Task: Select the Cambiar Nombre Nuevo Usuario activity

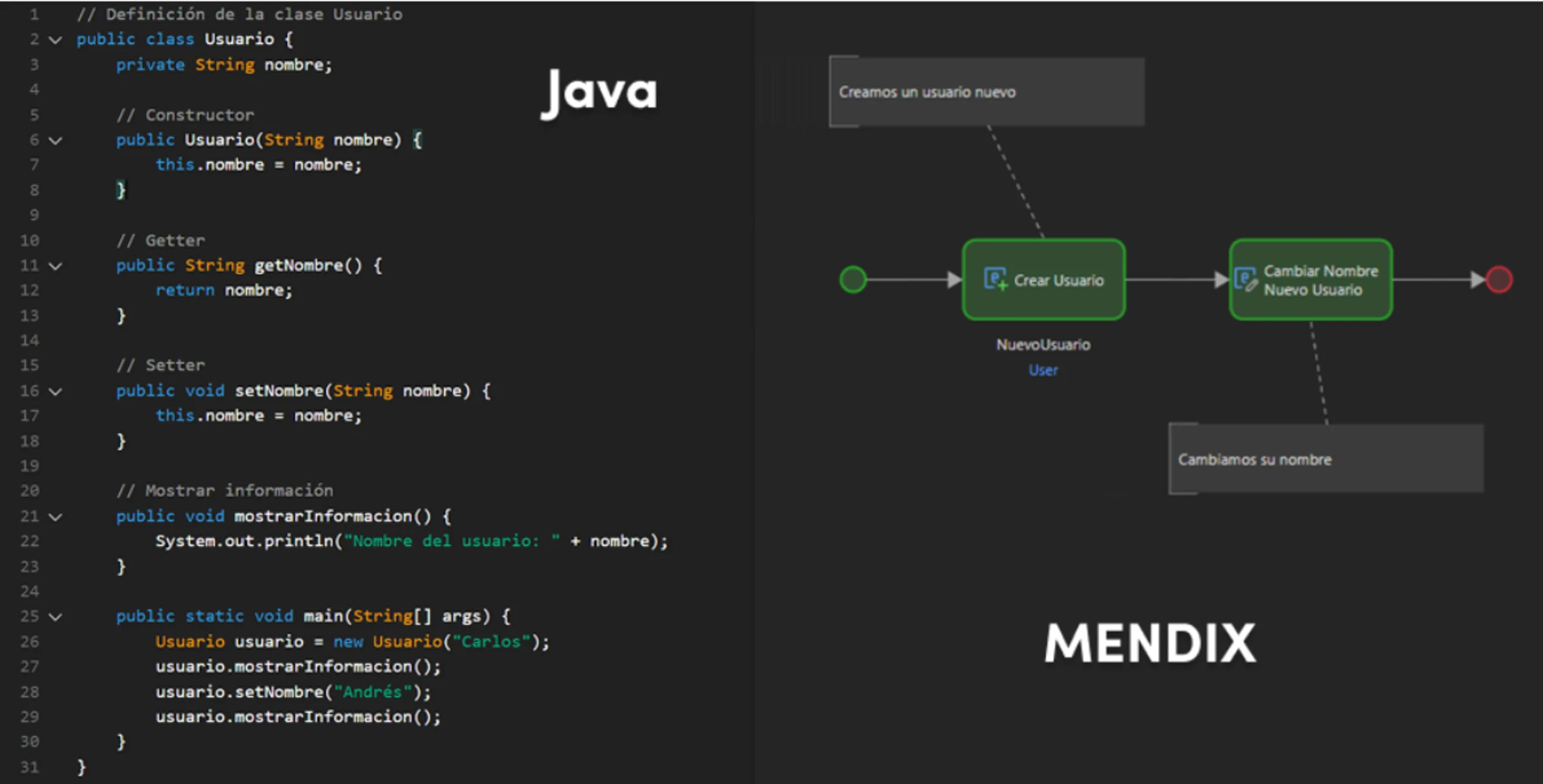Action: point(1311,279)
